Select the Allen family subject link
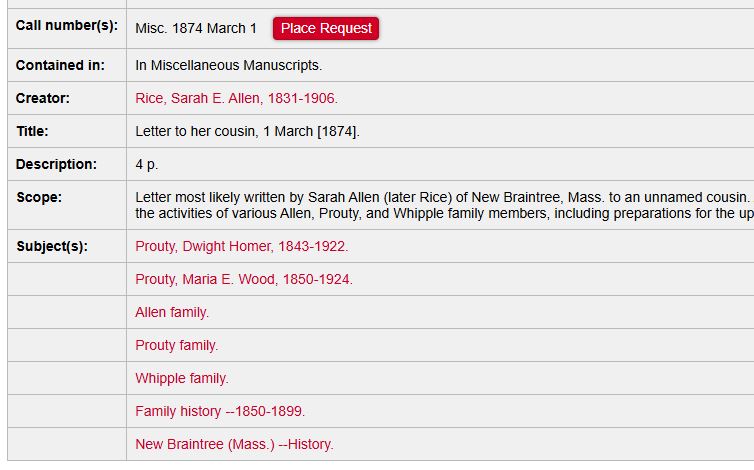The height and width of the screenshot is (470, 754). 172,312
